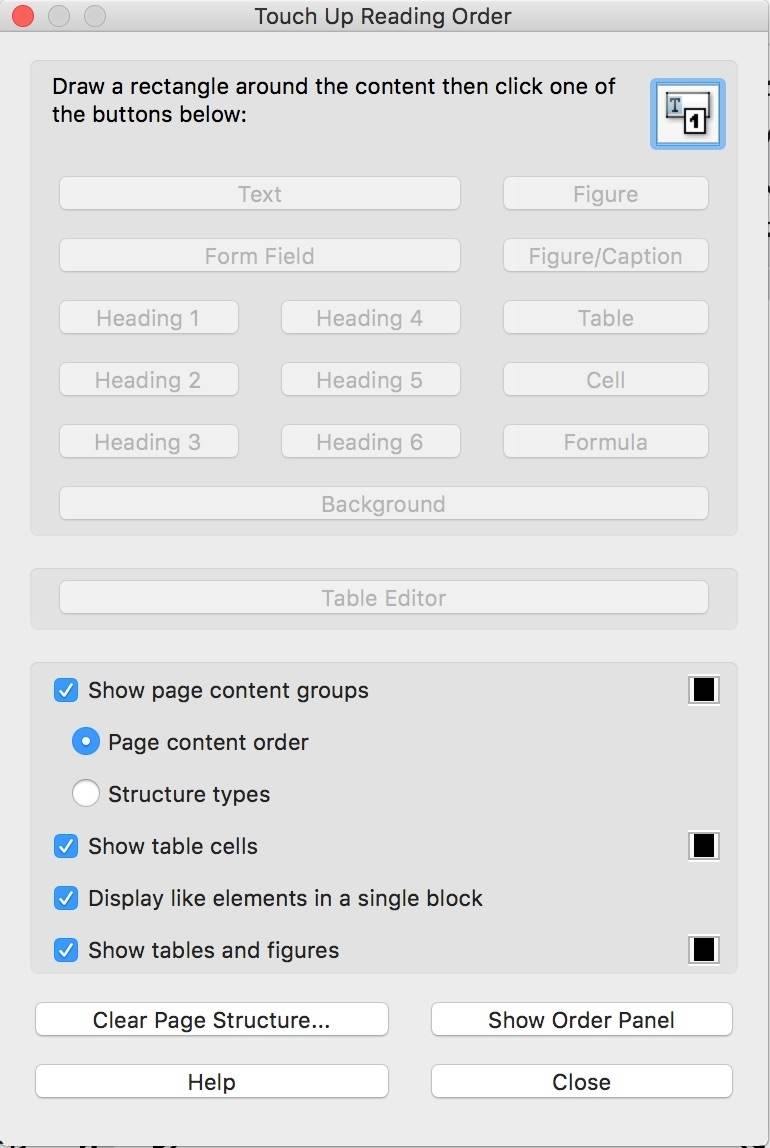Click the Clear Page Structure button
Viewport: 770px width, 1148px height.
211,1020
